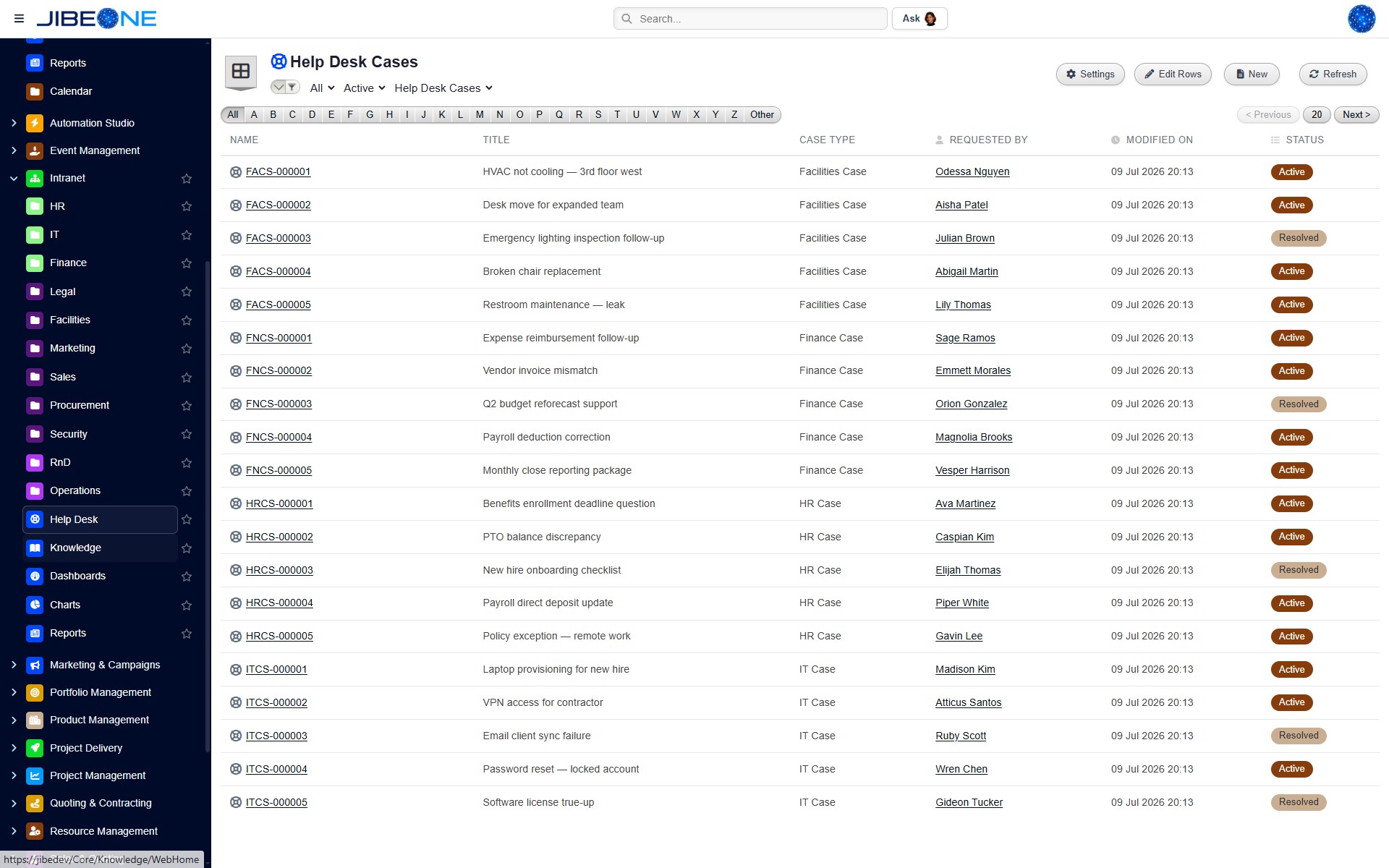Viewport: 1389px width, 868px height.
Task: Toggle favorite star for Finance
Action: (x=187, y=263)
